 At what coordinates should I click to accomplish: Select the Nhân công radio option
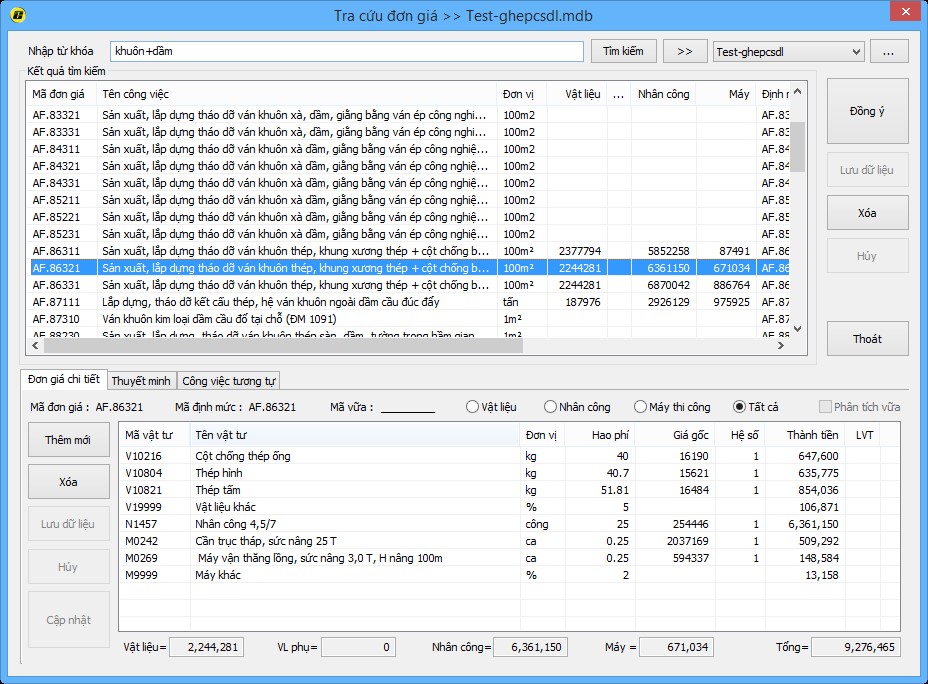tap(551, 407)
